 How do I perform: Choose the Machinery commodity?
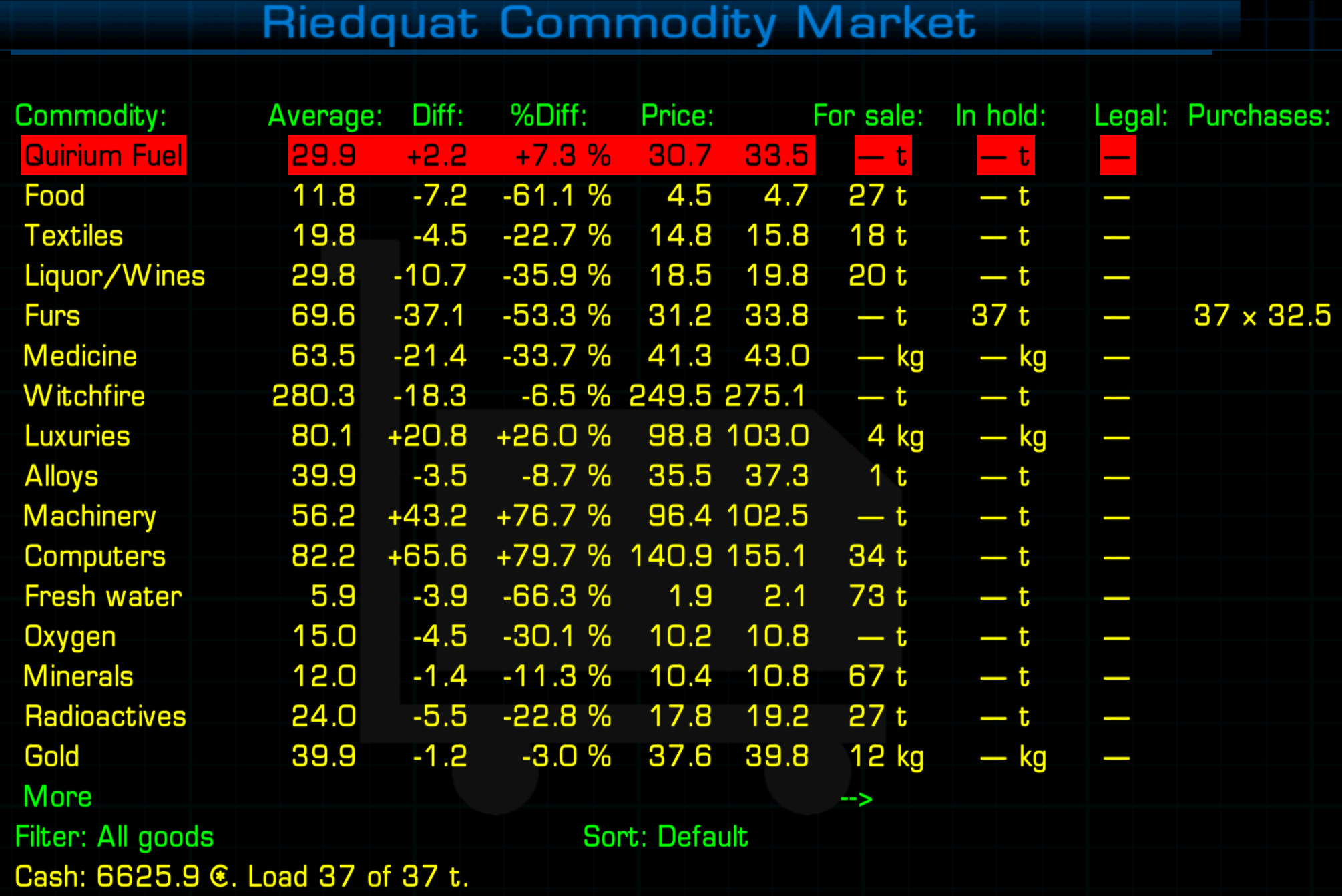click(89, 516)
